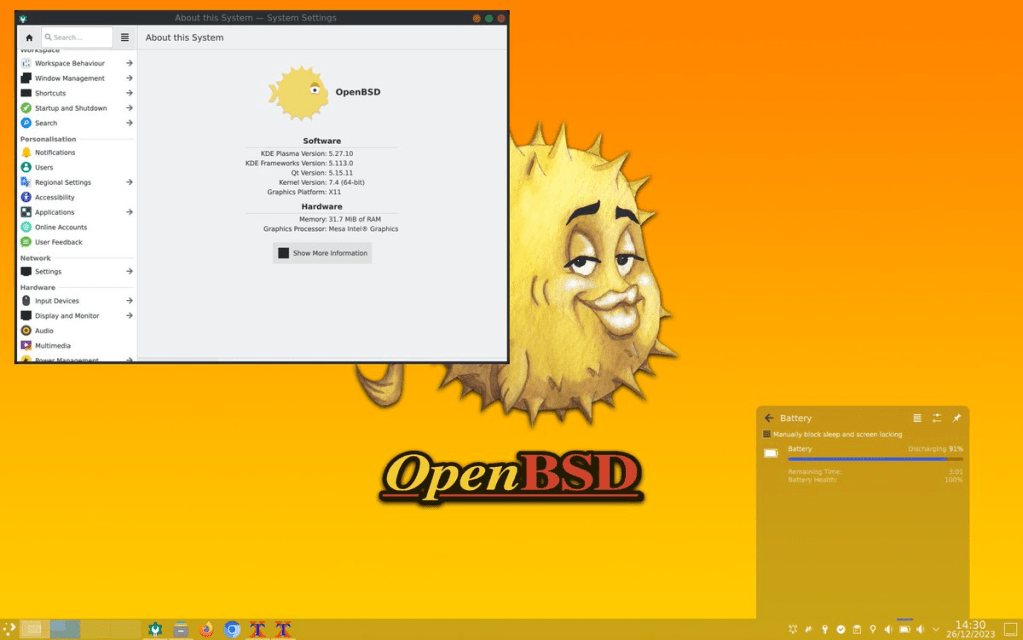The height and width of the screenshot is (640, 1023).
Task: Click the battery icon in the system tray
Action: (x=904, y=629)
